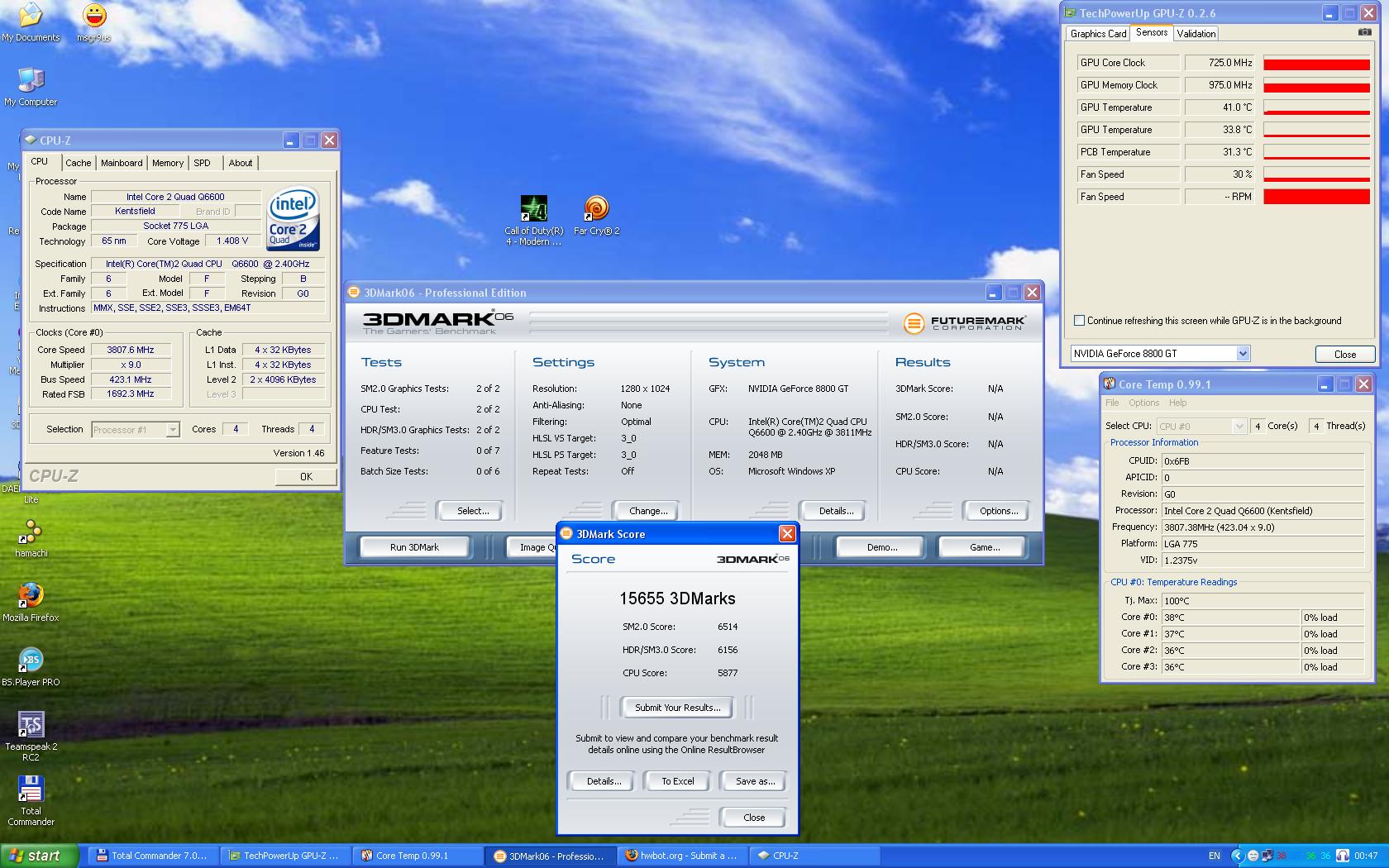Click the 3DMark Score title icon
This screenshot has height=868, width=1389.
pyautogui.click(x=566, y=534)
